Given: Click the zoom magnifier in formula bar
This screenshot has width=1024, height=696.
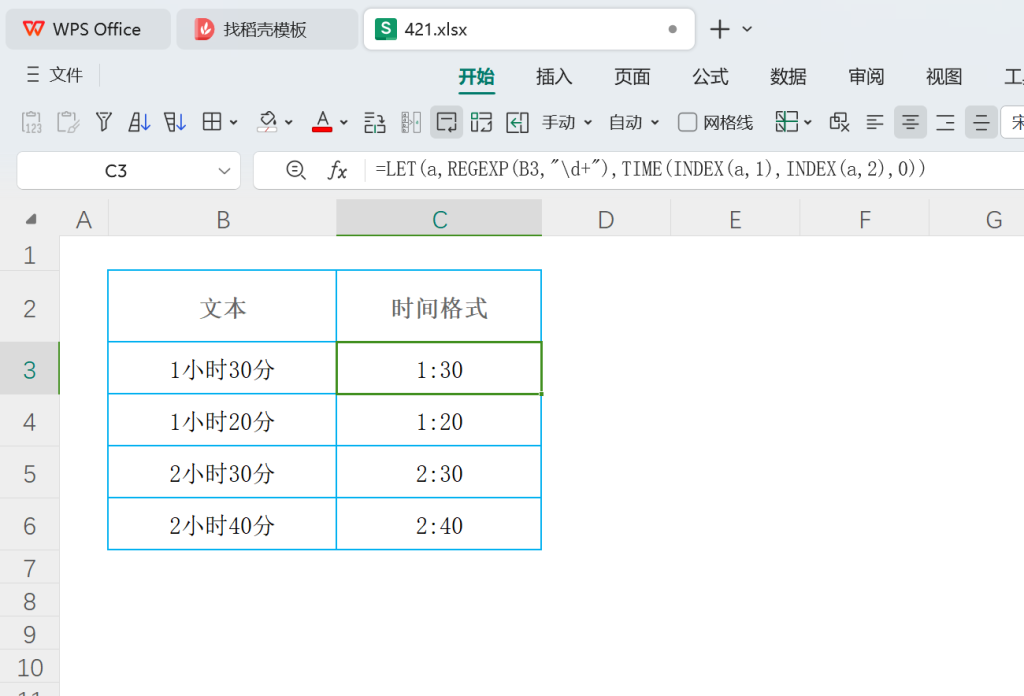Looking at the screenshot, I should [296, 170].
